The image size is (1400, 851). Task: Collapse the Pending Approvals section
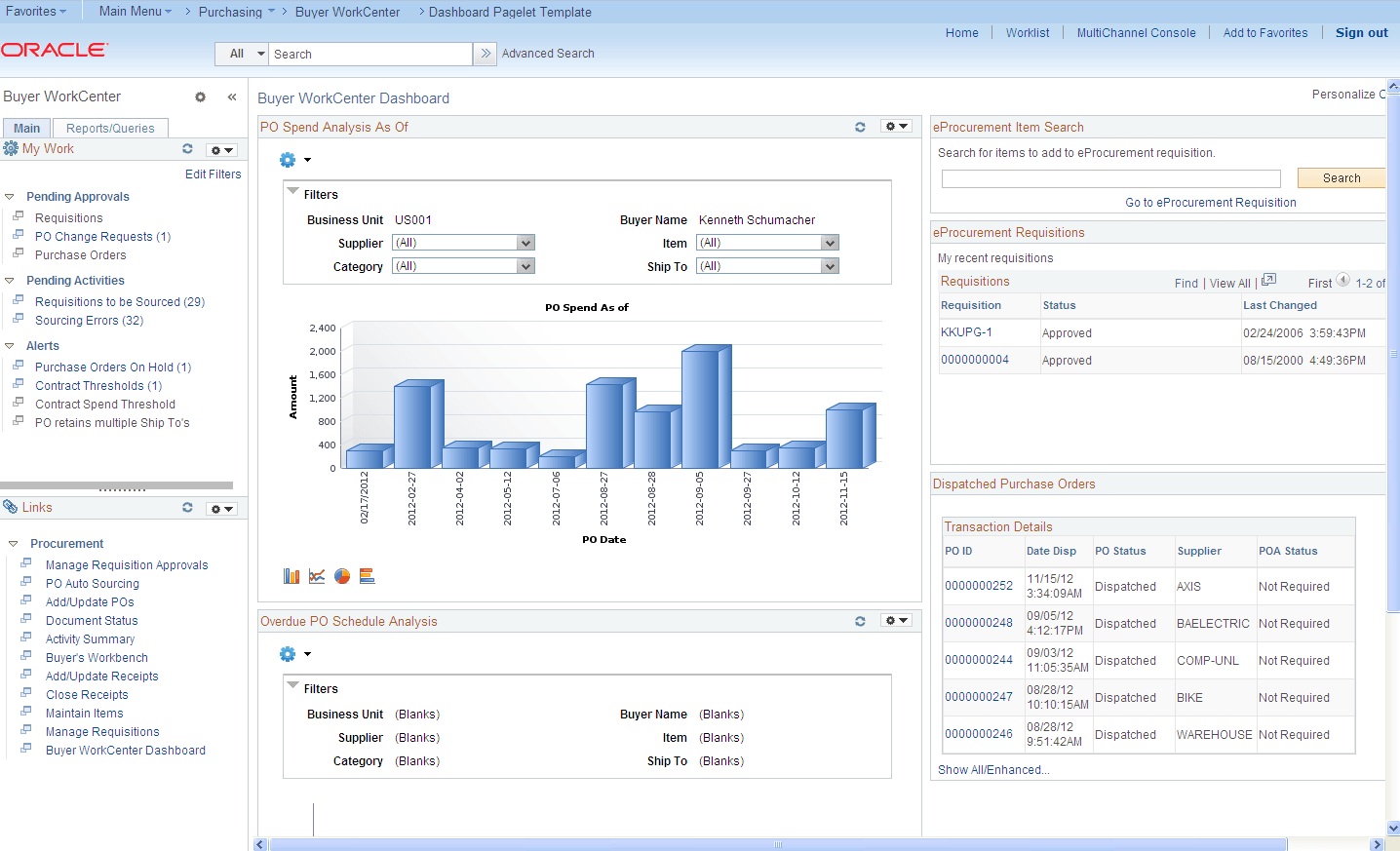(x=9, y=196)
